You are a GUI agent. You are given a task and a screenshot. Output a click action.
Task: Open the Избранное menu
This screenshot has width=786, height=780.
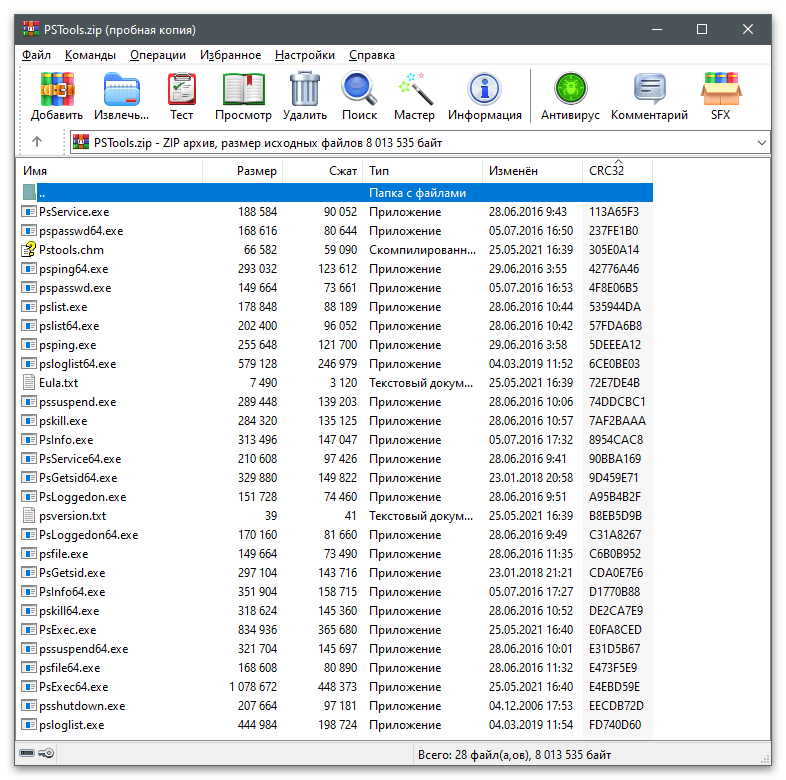coord(231,55)
